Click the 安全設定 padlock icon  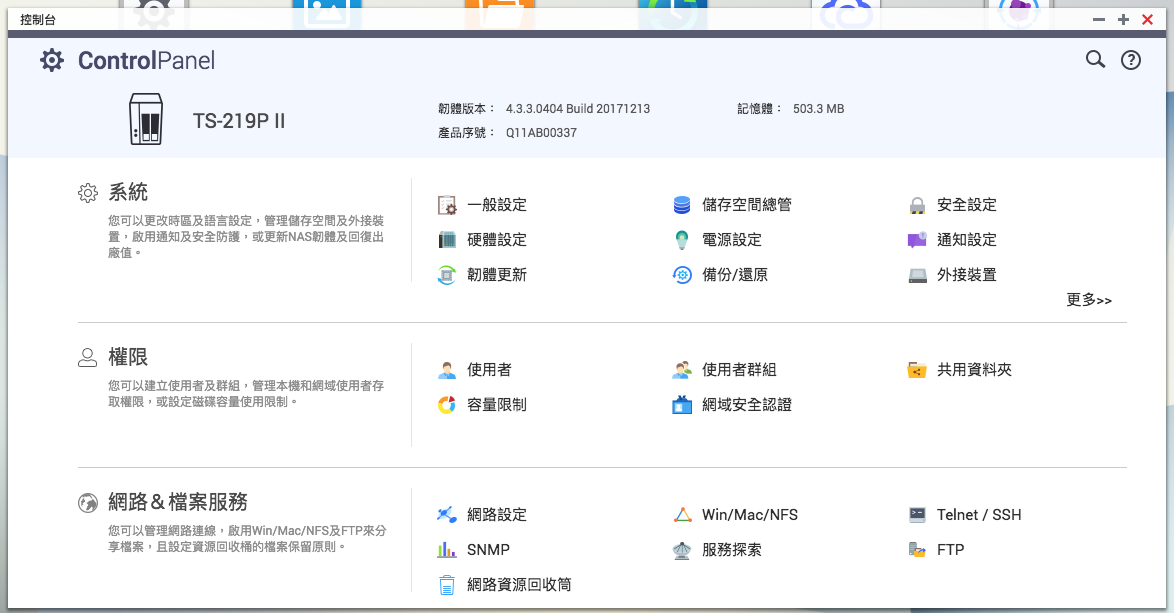pos(917,206)
